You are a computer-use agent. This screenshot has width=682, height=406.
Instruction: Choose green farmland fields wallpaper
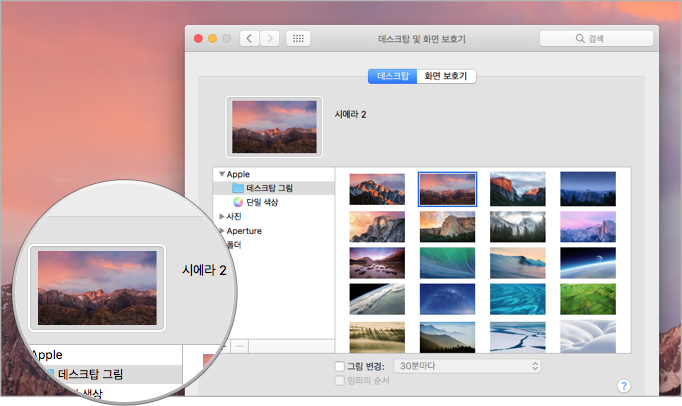point(588,299)
